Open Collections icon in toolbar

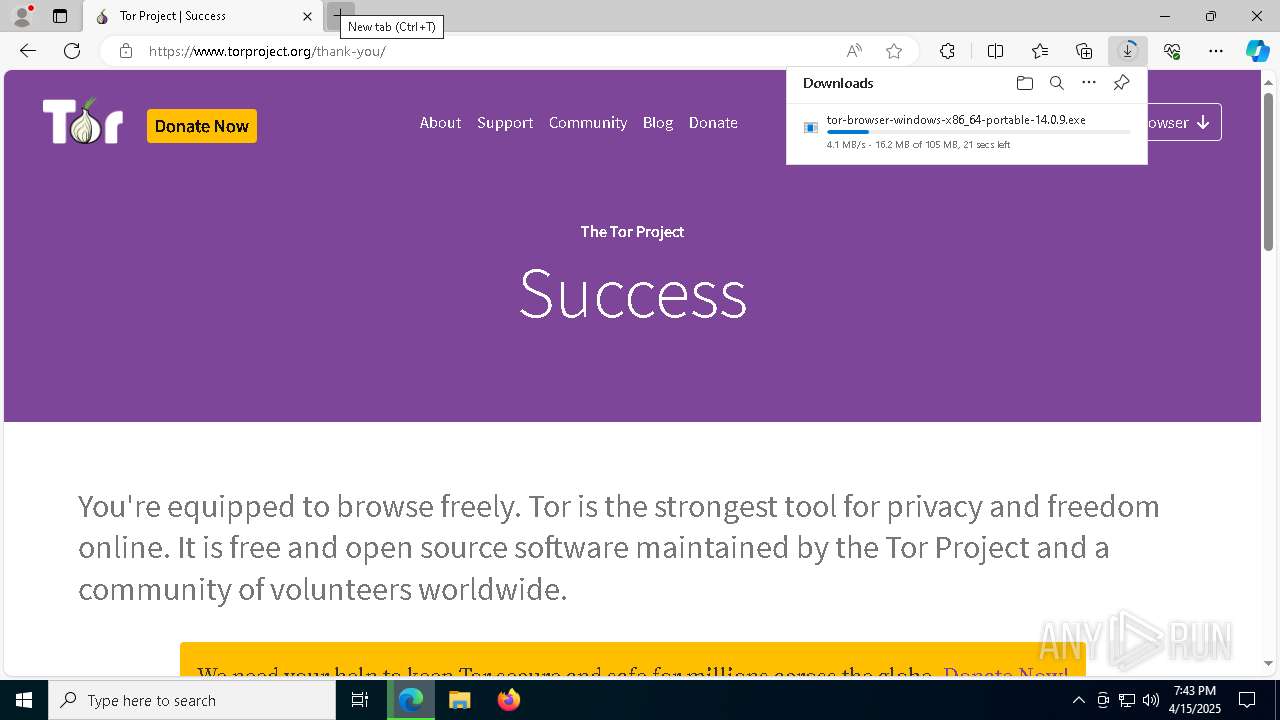tap(1084, 51)
